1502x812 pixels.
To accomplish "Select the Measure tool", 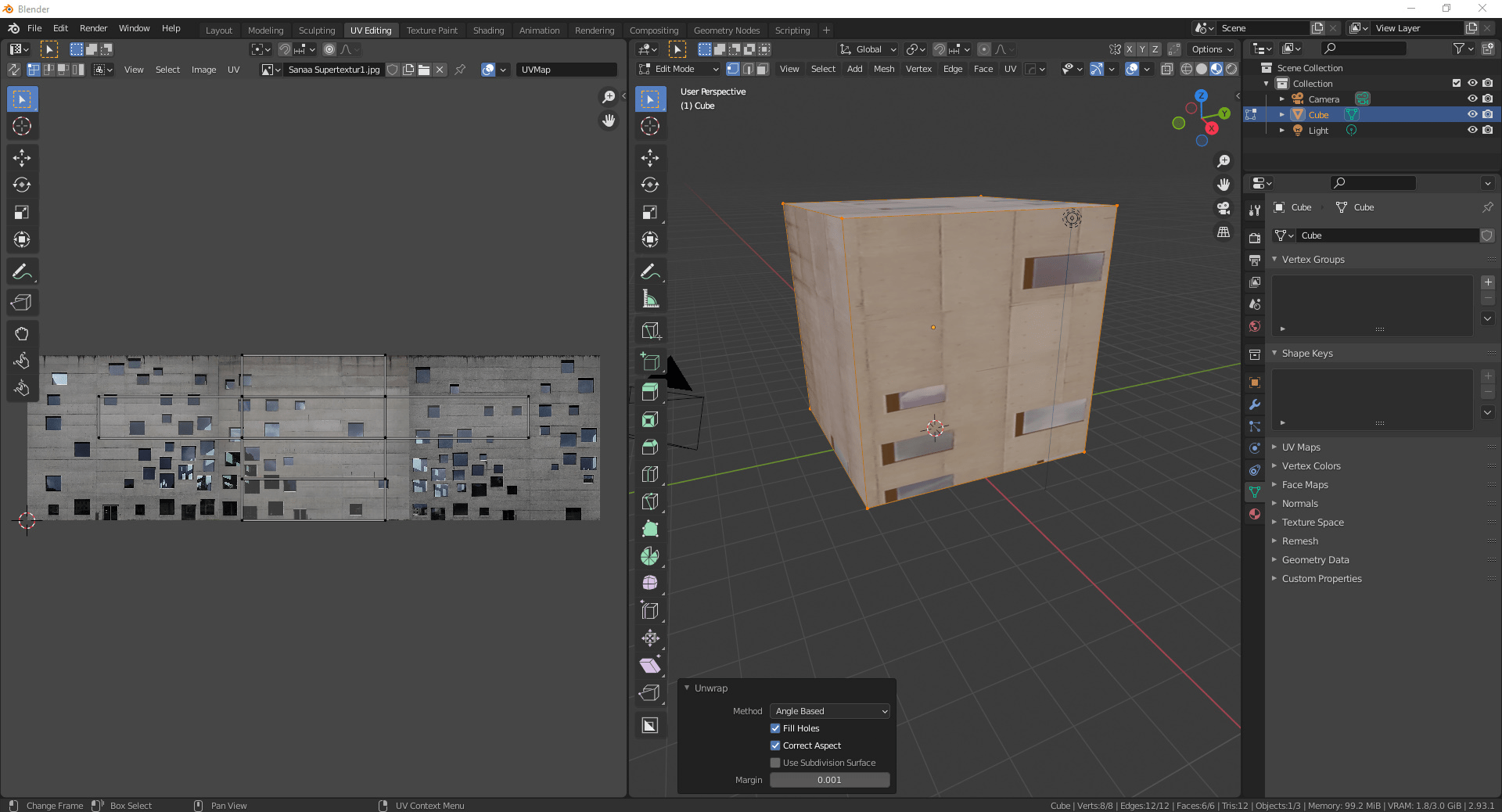I will click(649, 299).
